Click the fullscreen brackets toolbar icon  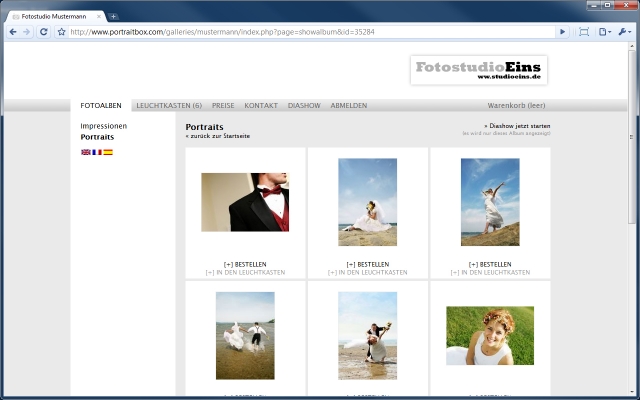coord(584,32)
